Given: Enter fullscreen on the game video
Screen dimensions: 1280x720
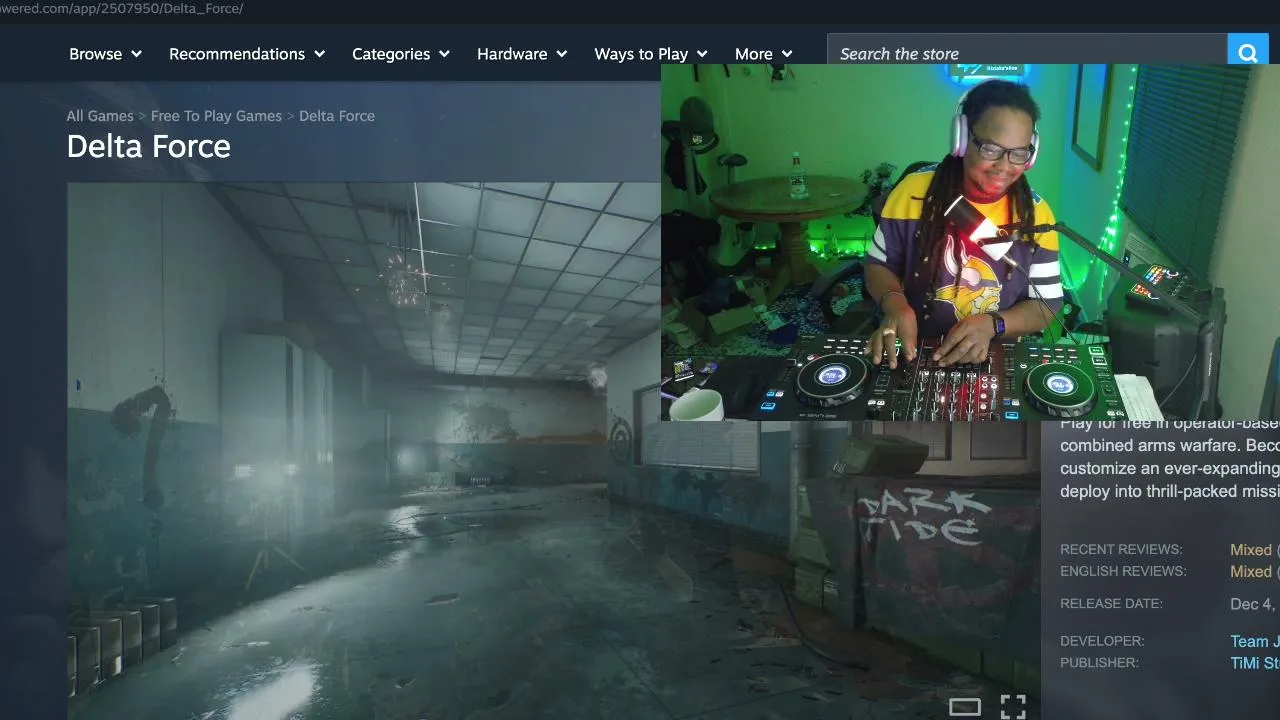Looking at the screenshot, I should point(1013,707).
